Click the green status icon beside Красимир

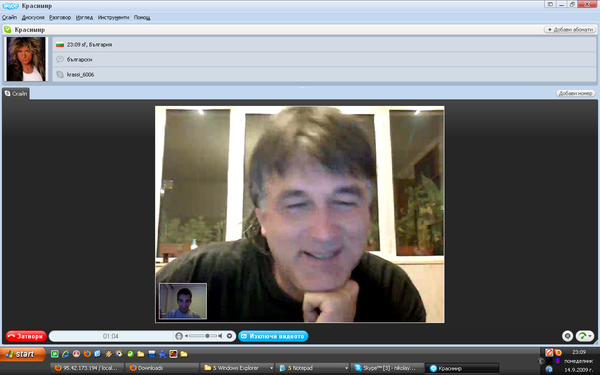coord(7,29)
